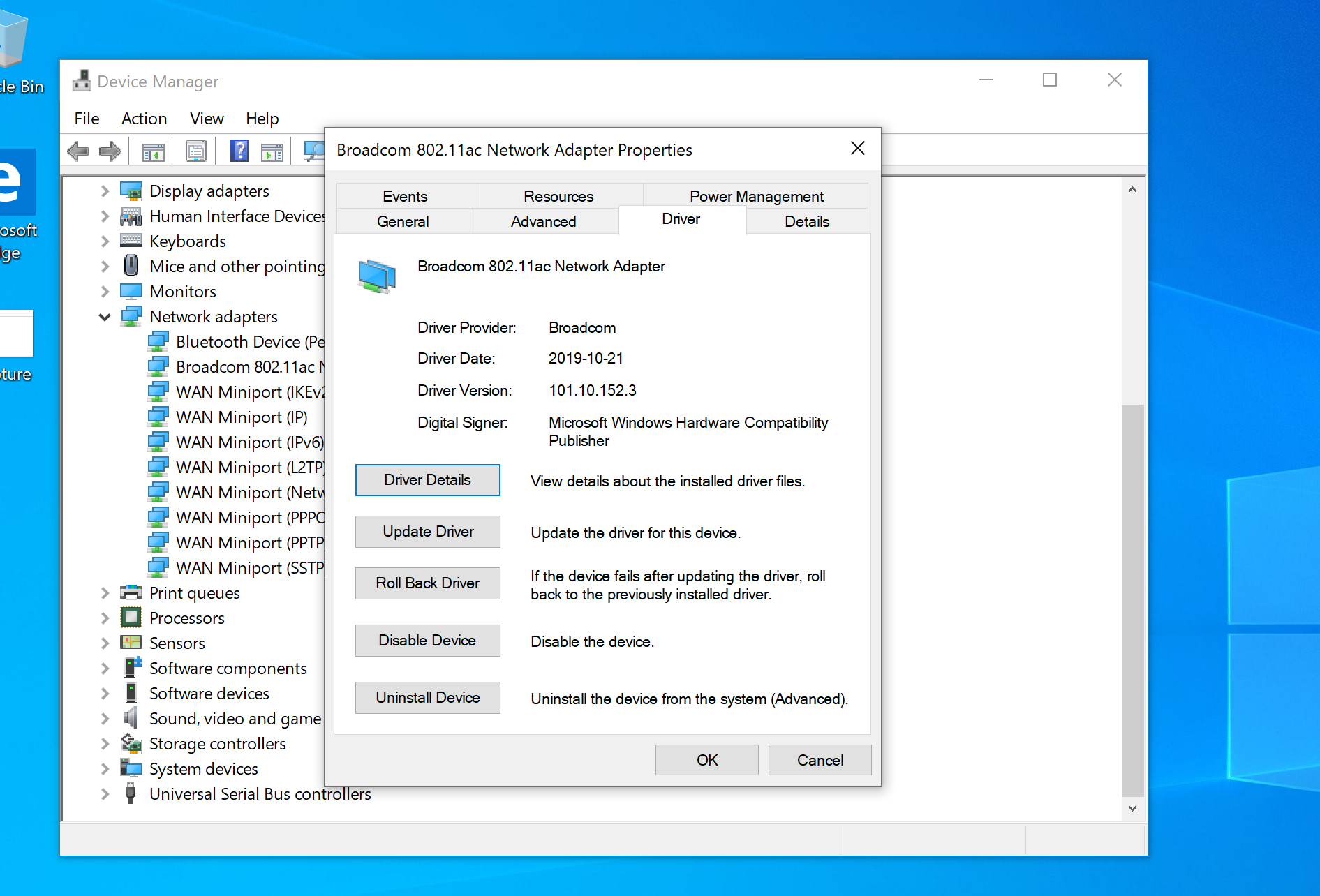Click the Properties toolbar icon
Image resolution: width=1320 pixels, height=896 pixels.
pyautogui.click(x=196, y=151)
